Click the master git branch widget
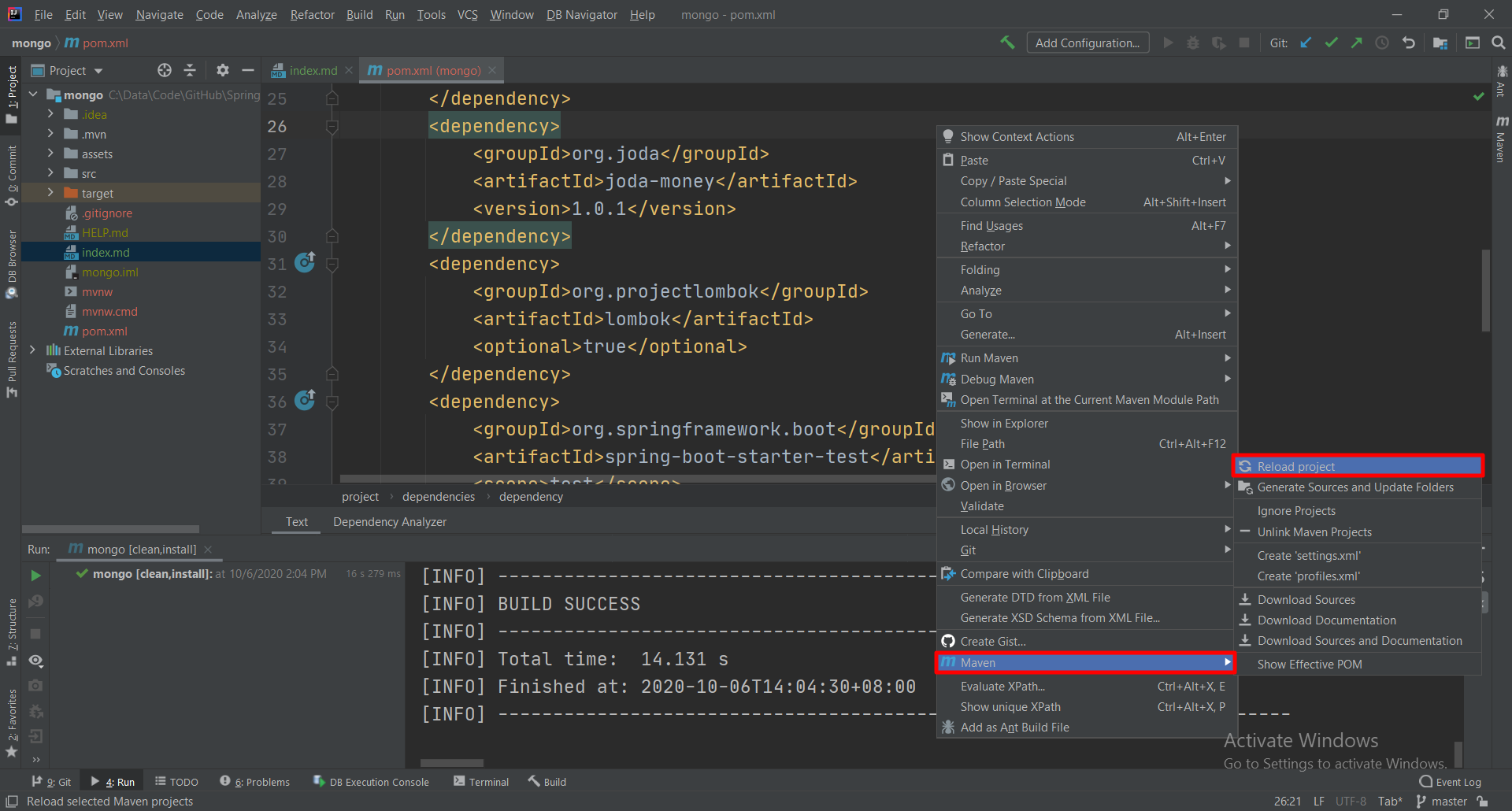Image resolution: width=1512 pixels, height=811 pixels. click(x=1441, y=802)
